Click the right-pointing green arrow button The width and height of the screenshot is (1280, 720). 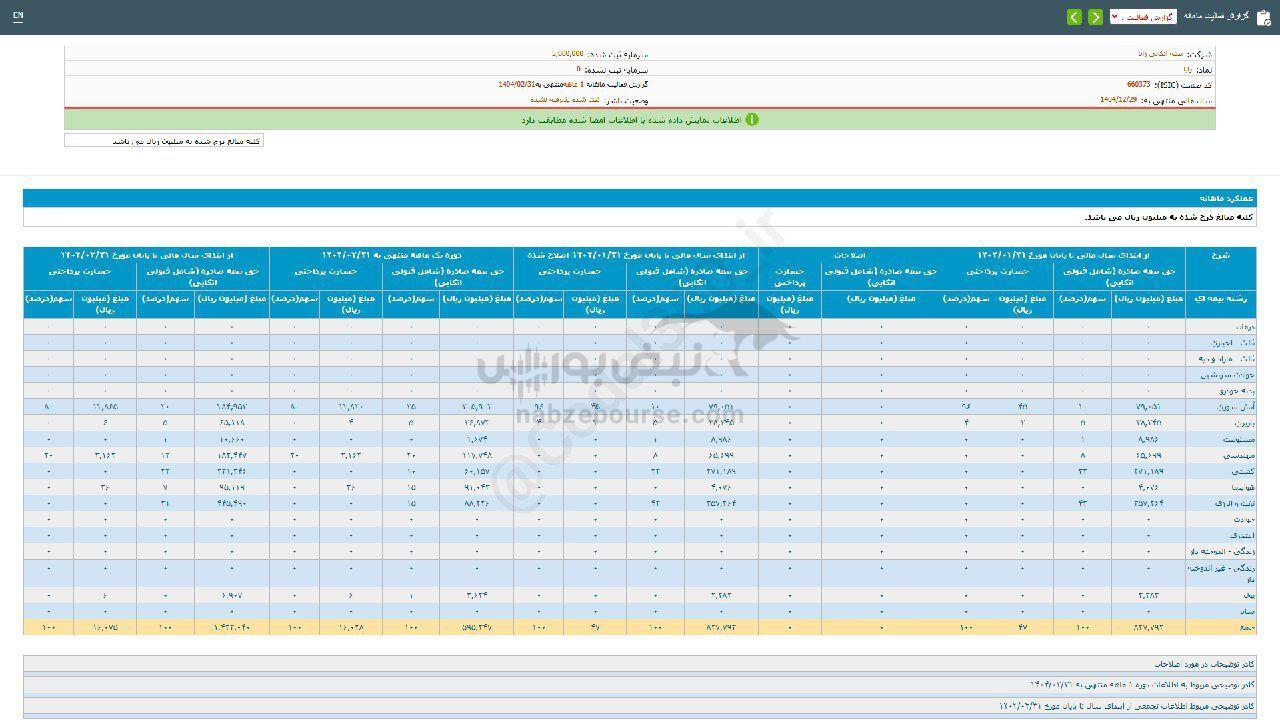1096,17
